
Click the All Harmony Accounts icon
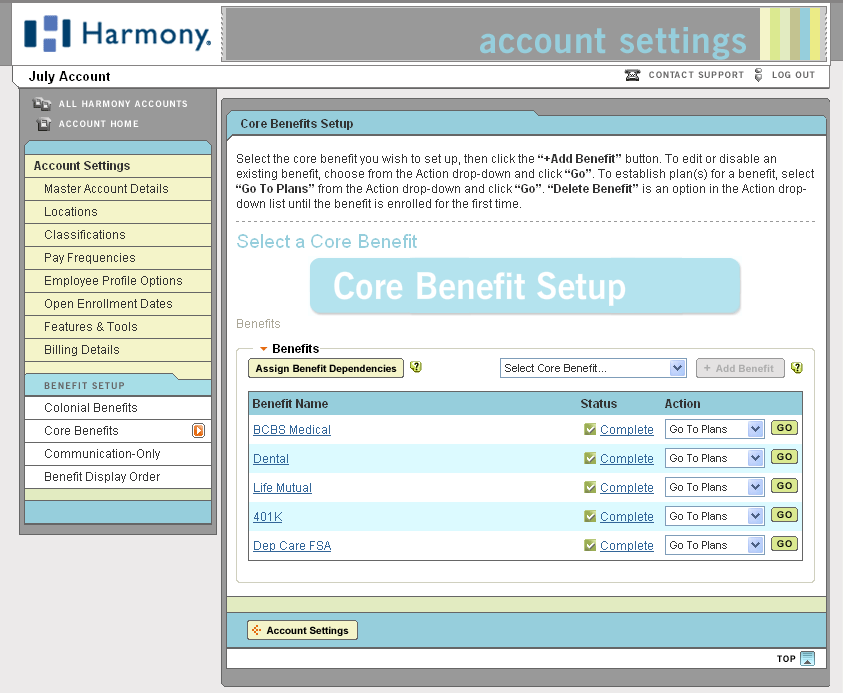[x=42, y=104]
